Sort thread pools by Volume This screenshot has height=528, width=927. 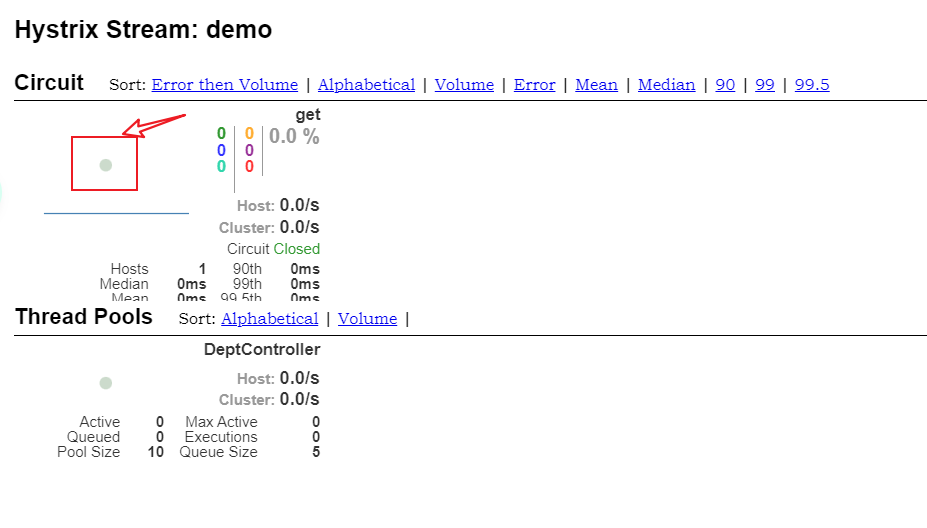(x=367, y=319)
